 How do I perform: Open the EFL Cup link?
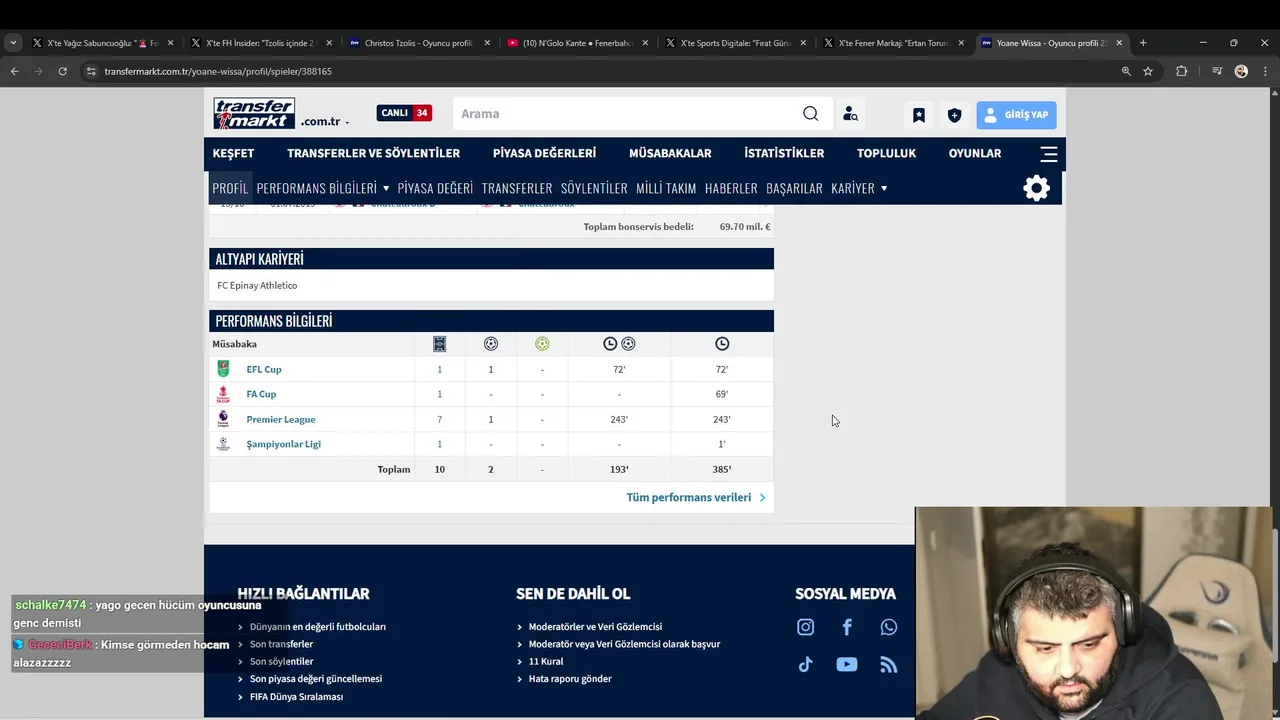(264, 369)
